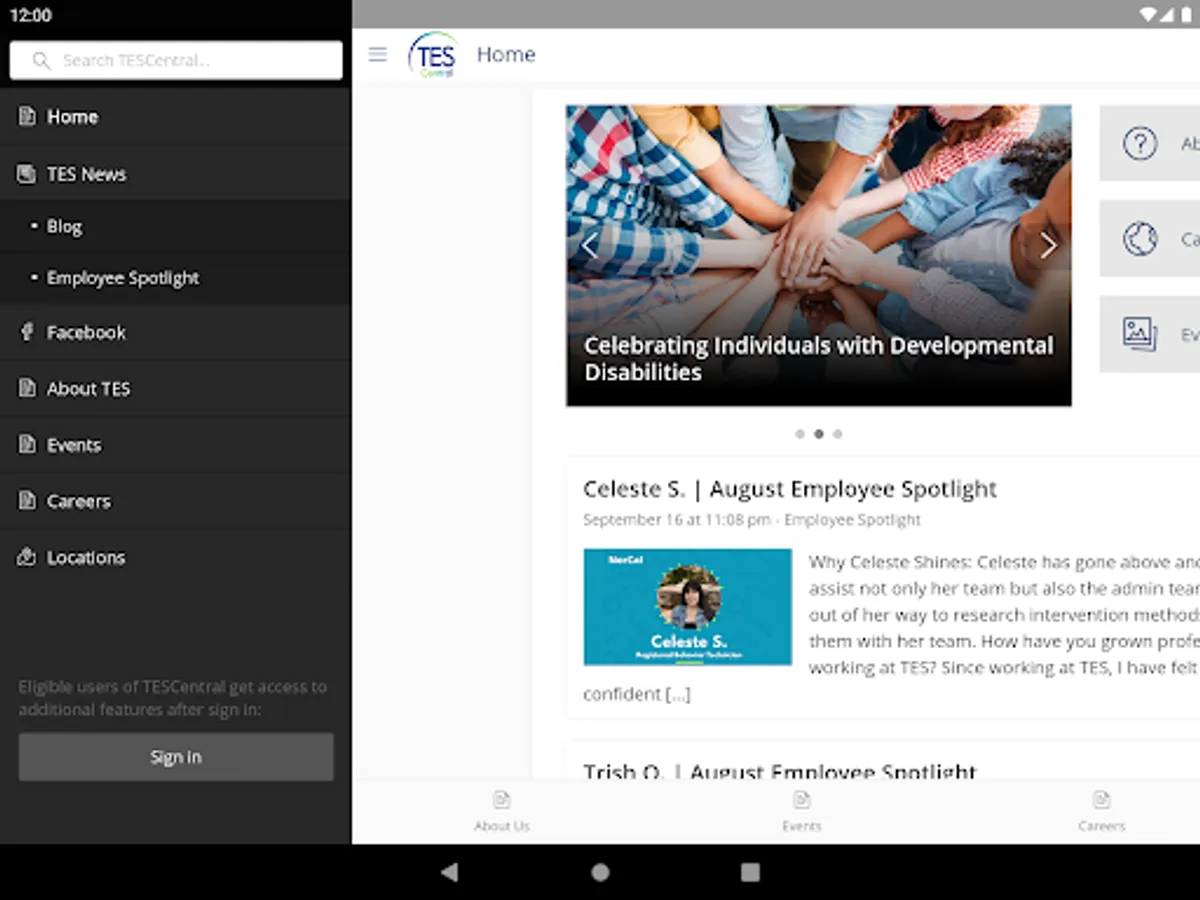Click the battery indicator in status bar

click(x=1186, y=15)
